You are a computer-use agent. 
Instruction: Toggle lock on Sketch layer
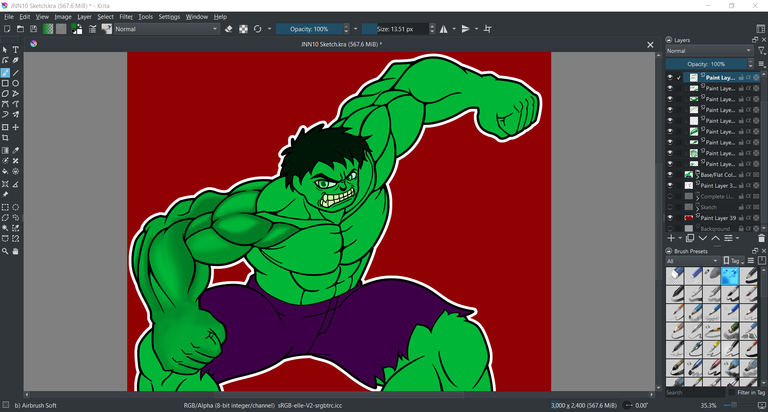(x=741, y=207)
